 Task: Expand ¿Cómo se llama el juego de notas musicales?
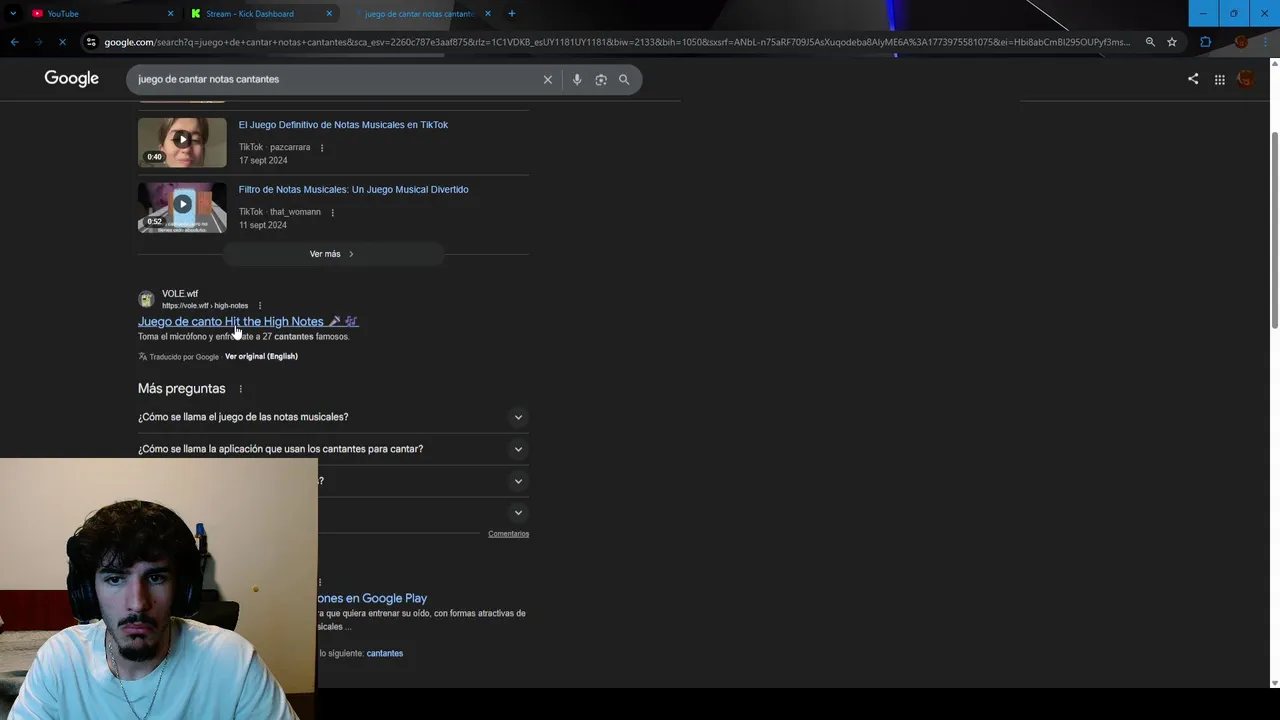[x=333, y=417]
